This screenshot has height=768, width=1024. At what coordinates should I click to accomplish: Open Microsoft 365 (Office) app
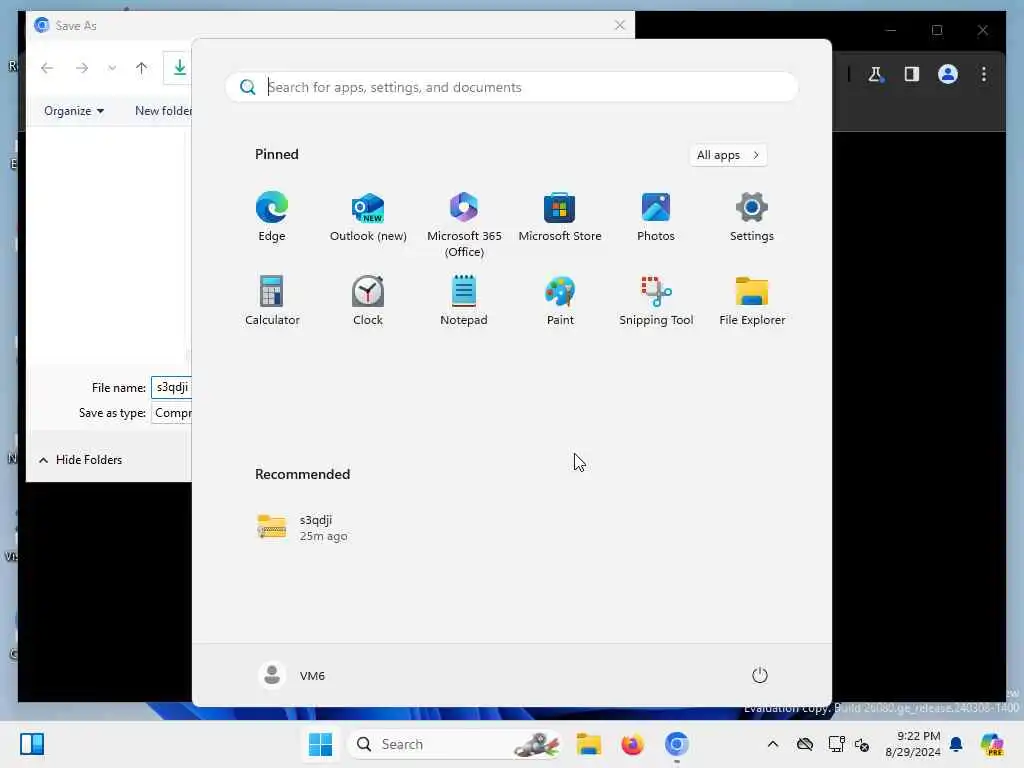(464, 225)
